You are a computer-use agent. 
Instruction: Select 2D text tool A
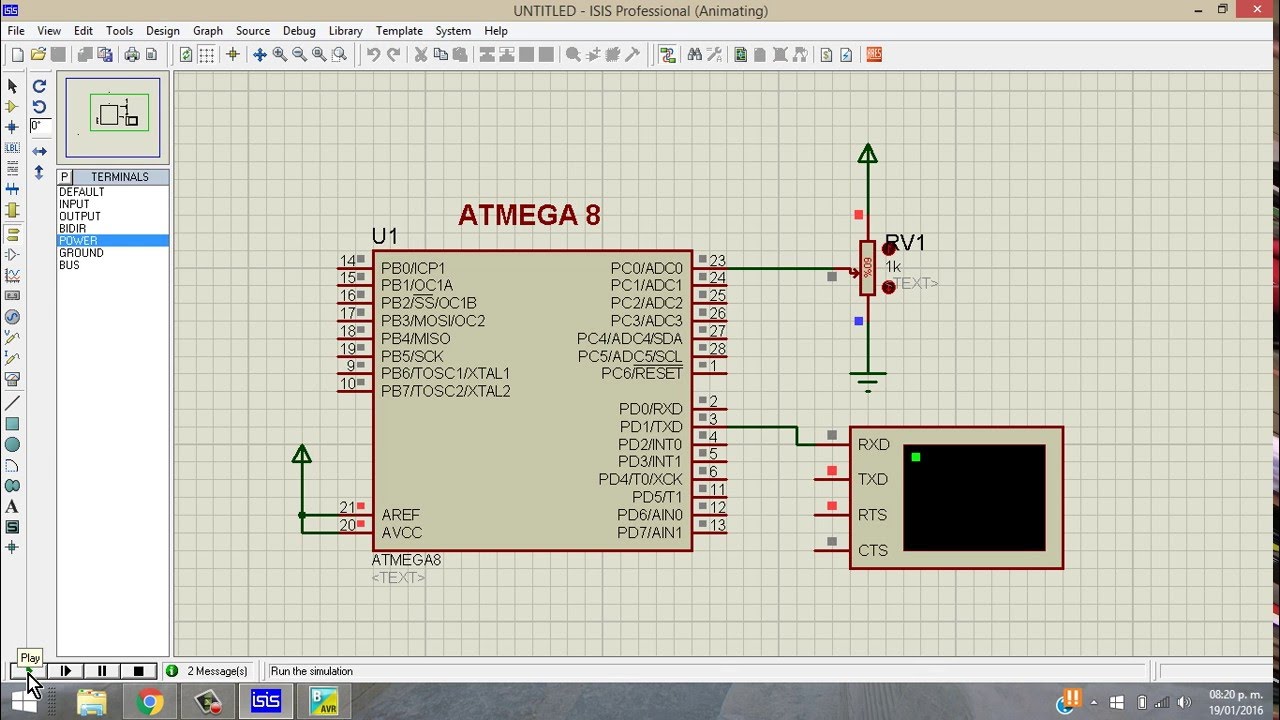[x=12, y=507]
